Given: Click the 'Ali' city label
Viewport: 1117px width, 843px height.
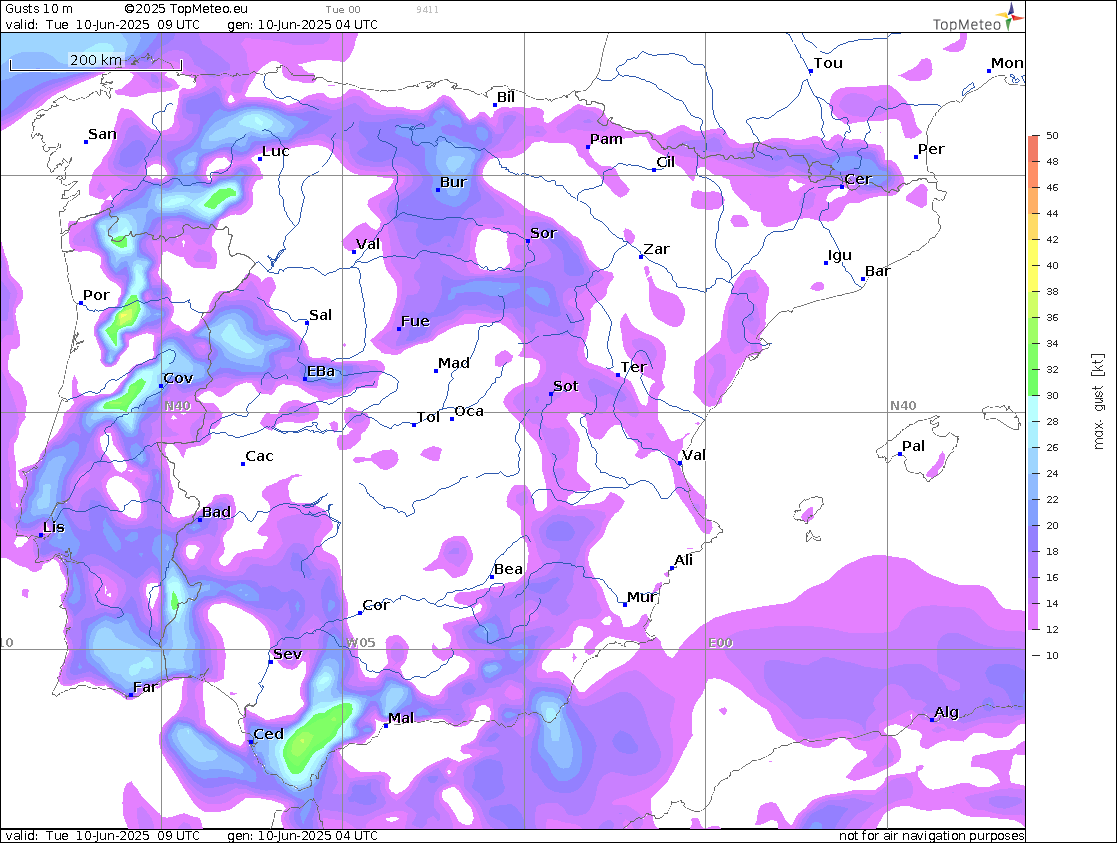Looking at the screenshot, I should point(684,560).
